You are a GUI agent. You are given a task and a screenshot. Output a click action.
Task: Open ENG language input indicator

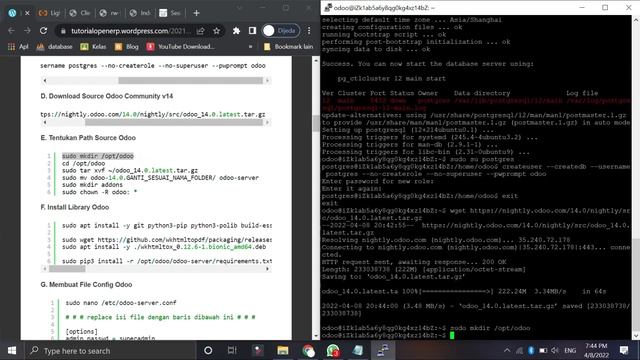(570, 350)
